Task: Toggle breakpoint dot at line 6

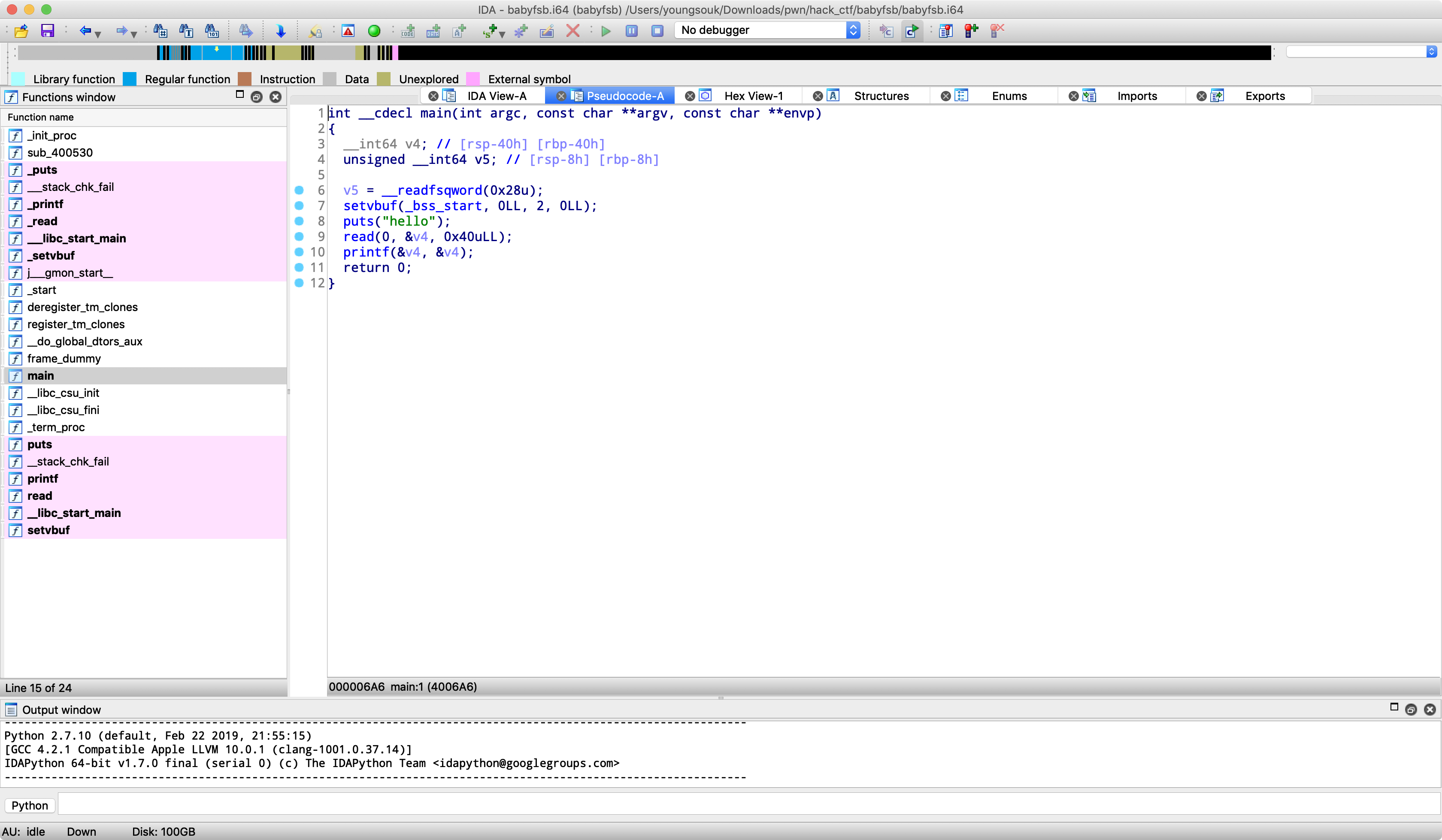Action: pyautogui.click(x=299, y=190)
